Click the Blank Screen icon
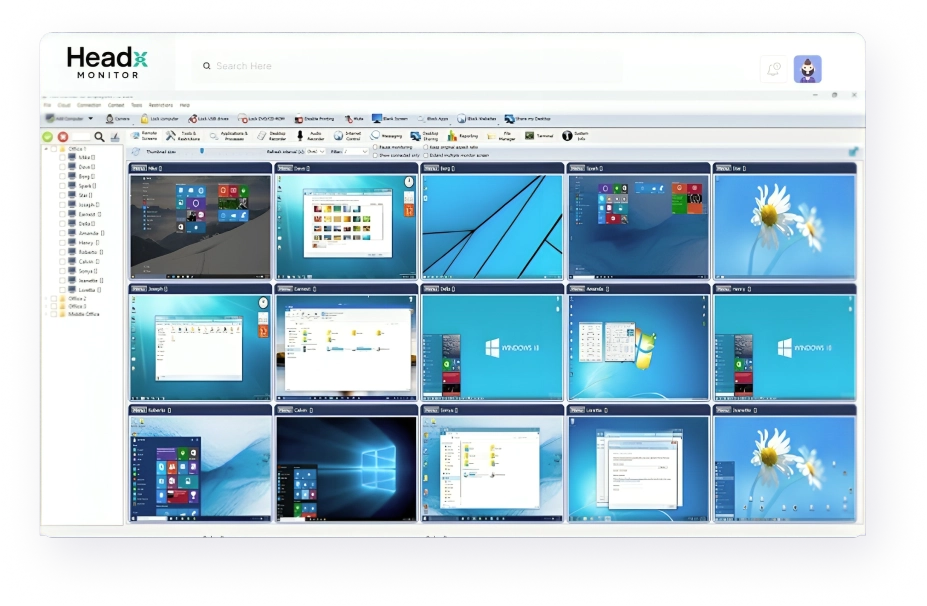 coord(377,118)
